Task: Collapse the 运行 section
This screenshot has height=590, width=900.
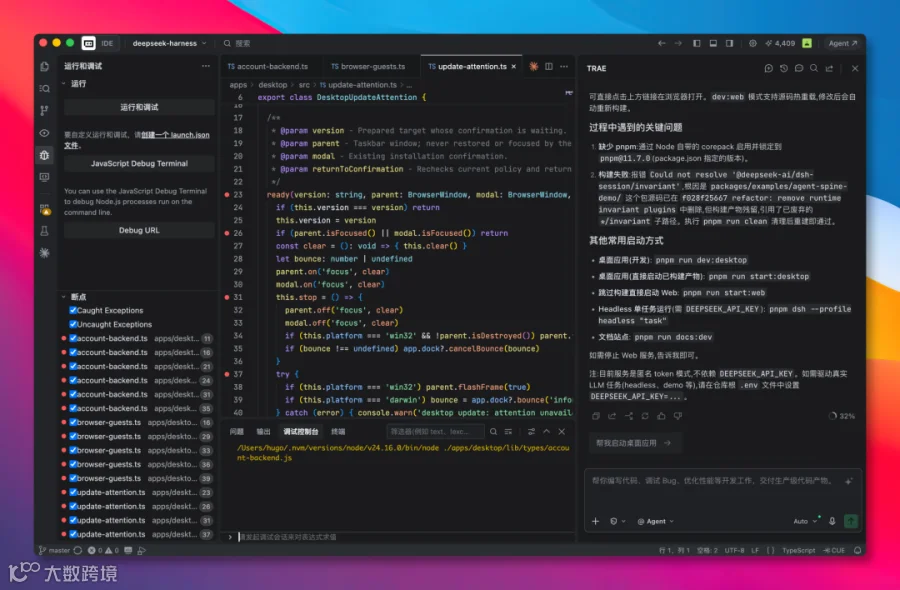Action: [63, 84]
